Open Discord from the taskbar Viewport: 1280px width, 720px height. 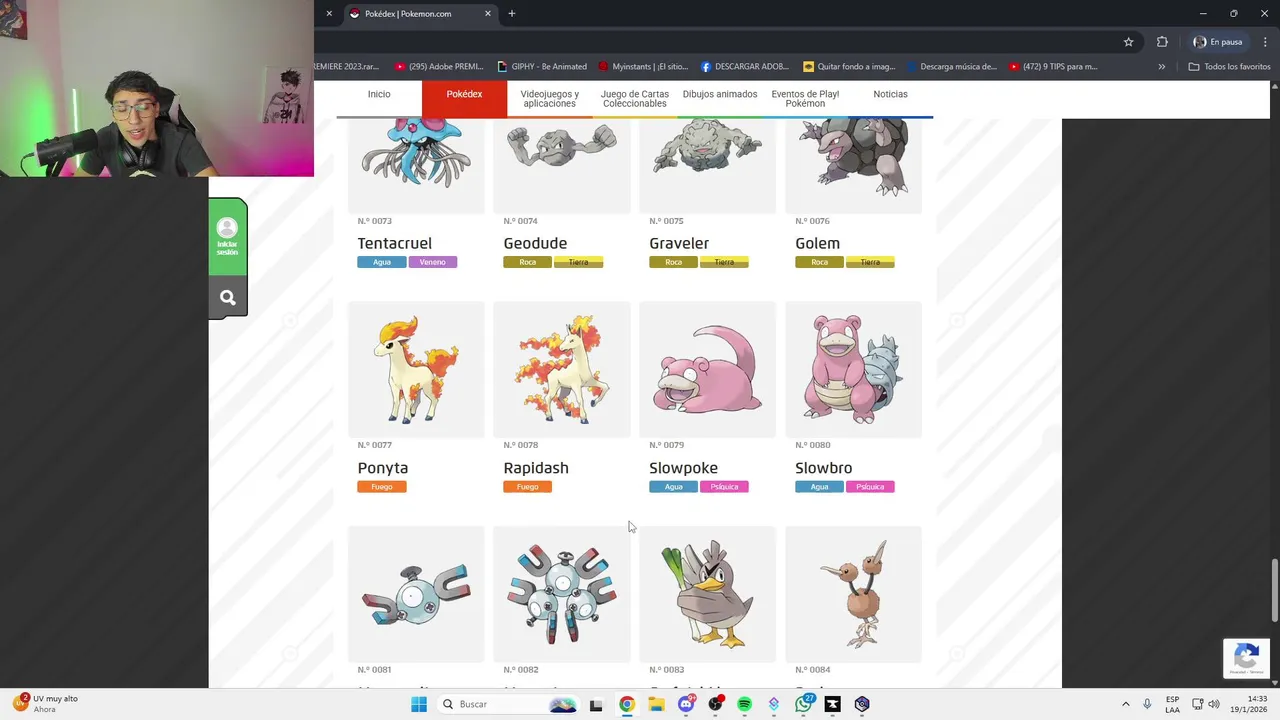(x=685, y=704)
